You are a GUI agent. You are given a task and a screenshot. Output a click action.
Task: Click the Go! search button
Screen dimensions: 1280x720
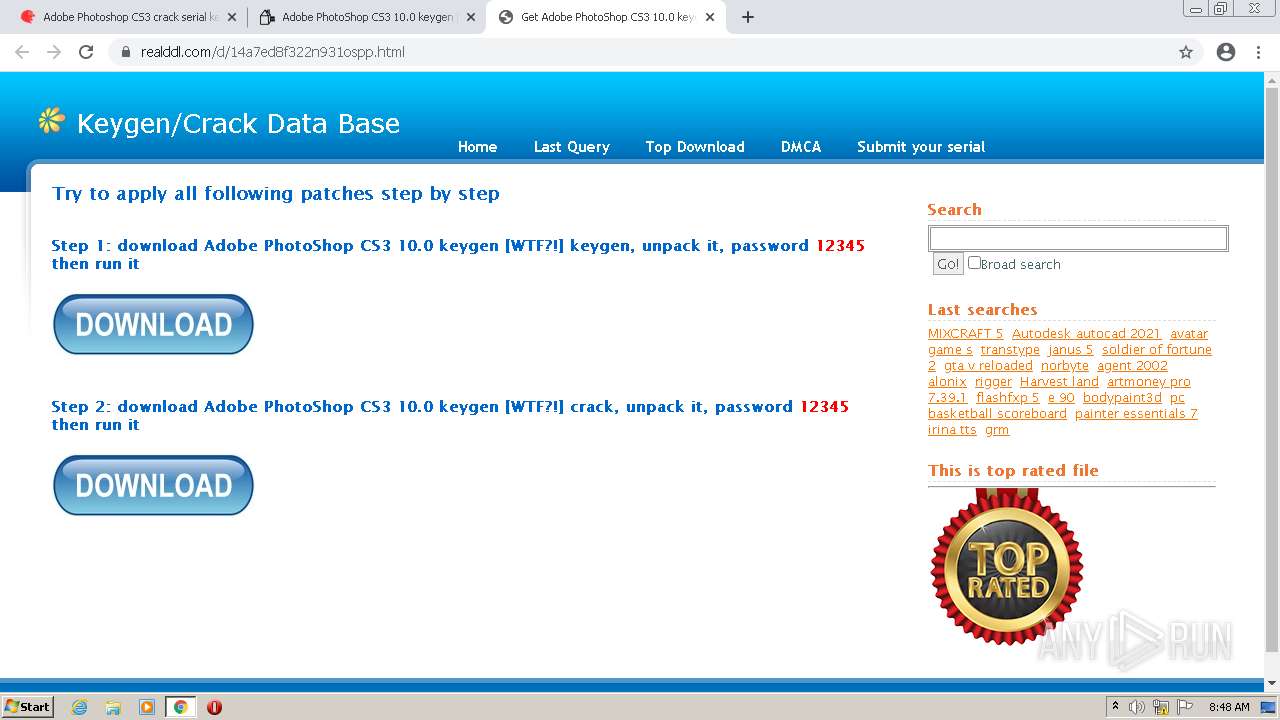947,264
